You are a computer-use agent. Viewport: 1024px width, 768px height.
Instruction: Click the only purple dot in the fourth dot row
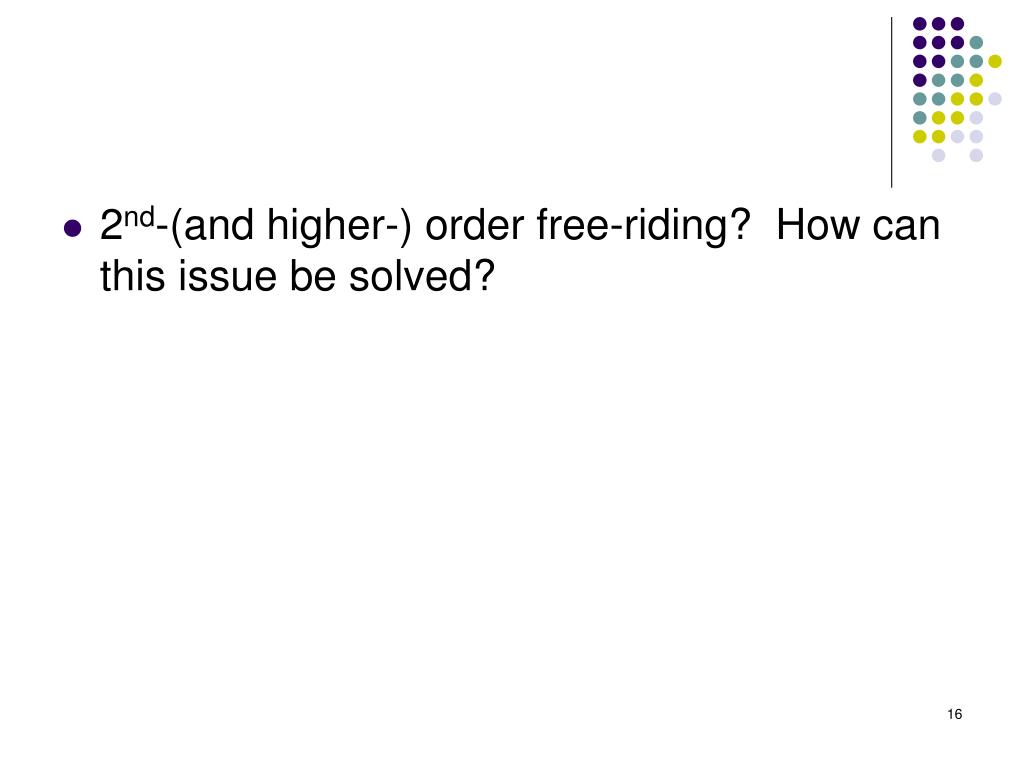pyautogui.click(x=920, y=80)
